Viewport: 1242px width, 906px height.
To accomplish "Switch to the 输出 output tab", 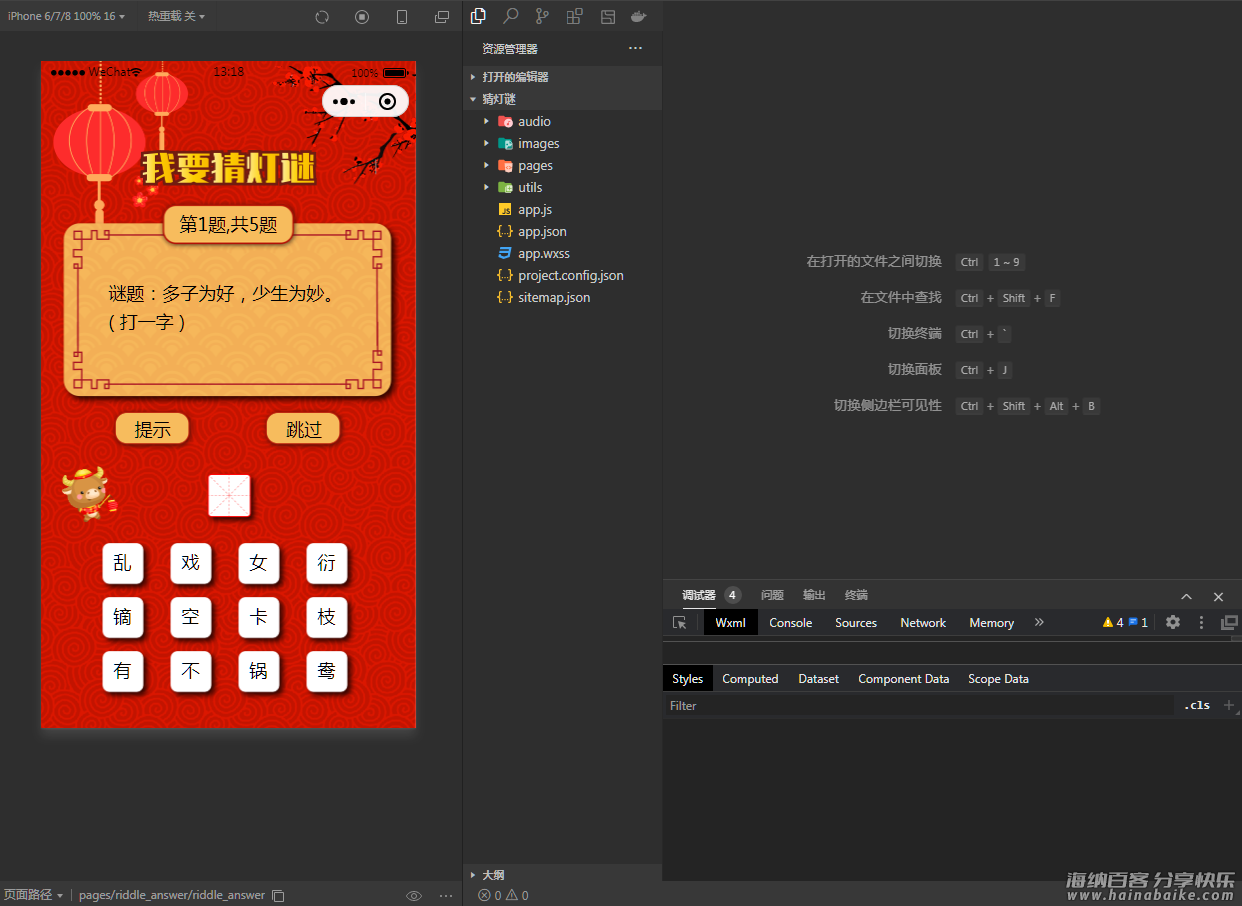I will pyautogui.click(x=814, y=595).
